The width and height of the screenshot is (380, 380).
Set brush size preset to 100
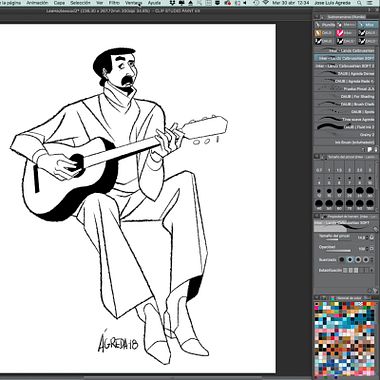tap(369, 205)
